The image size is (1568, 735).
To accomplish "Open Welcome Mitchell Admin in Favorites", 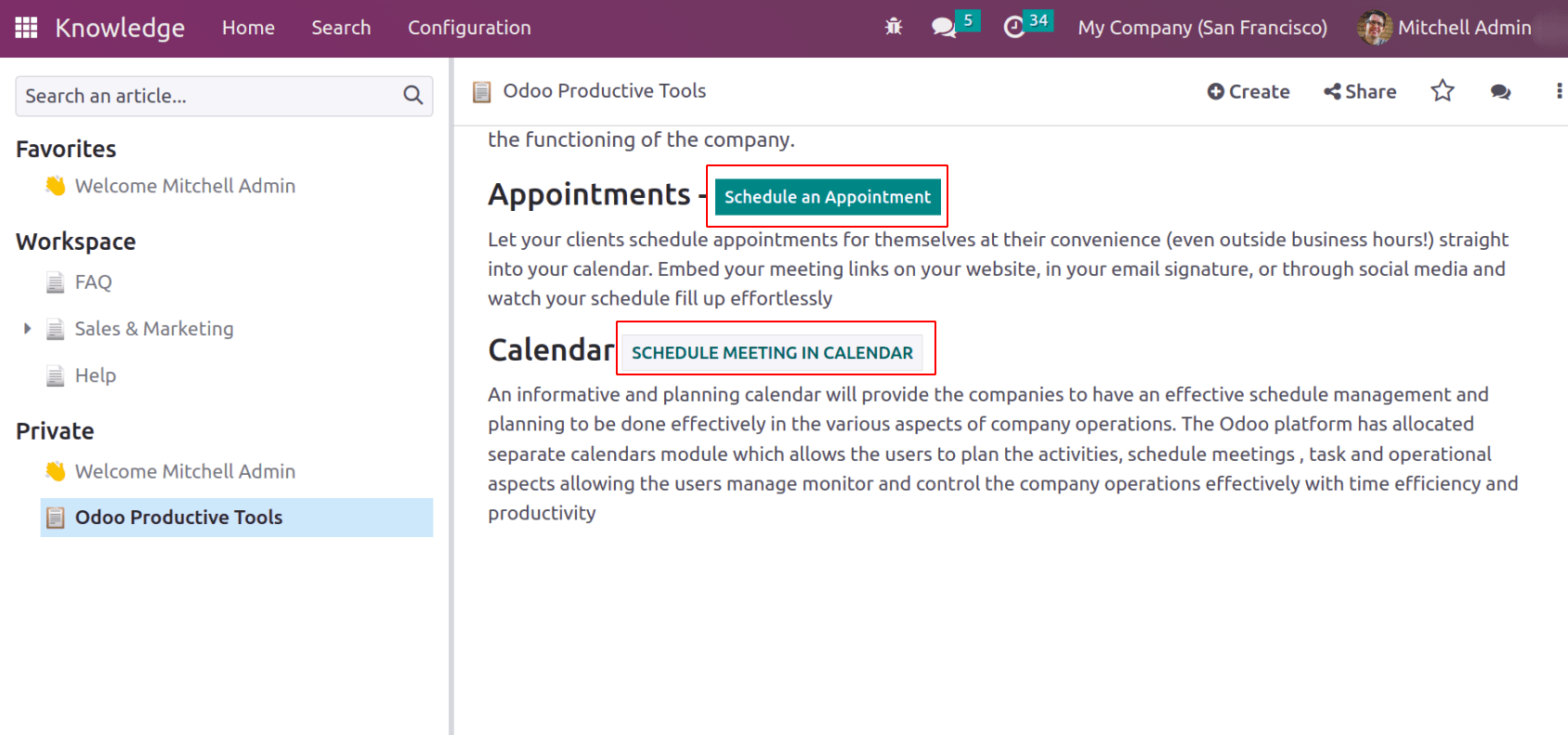I will coord(185,186).
